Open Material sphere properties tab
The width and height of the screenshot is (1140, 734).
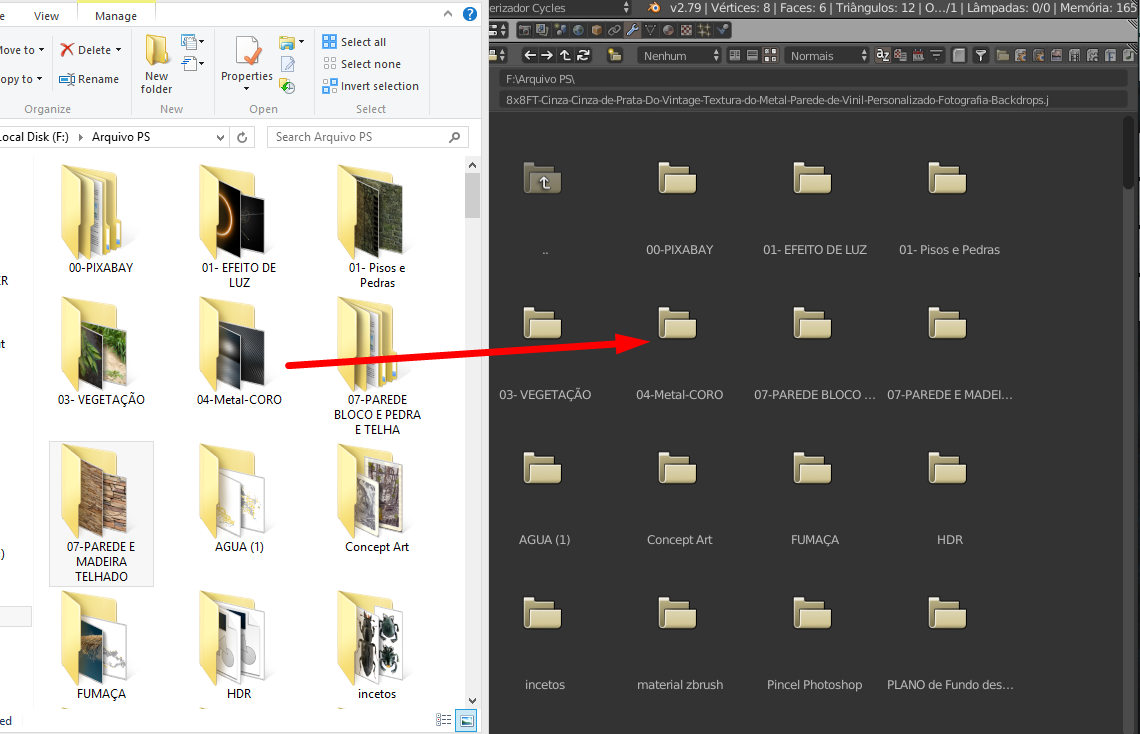coord(668,30)
